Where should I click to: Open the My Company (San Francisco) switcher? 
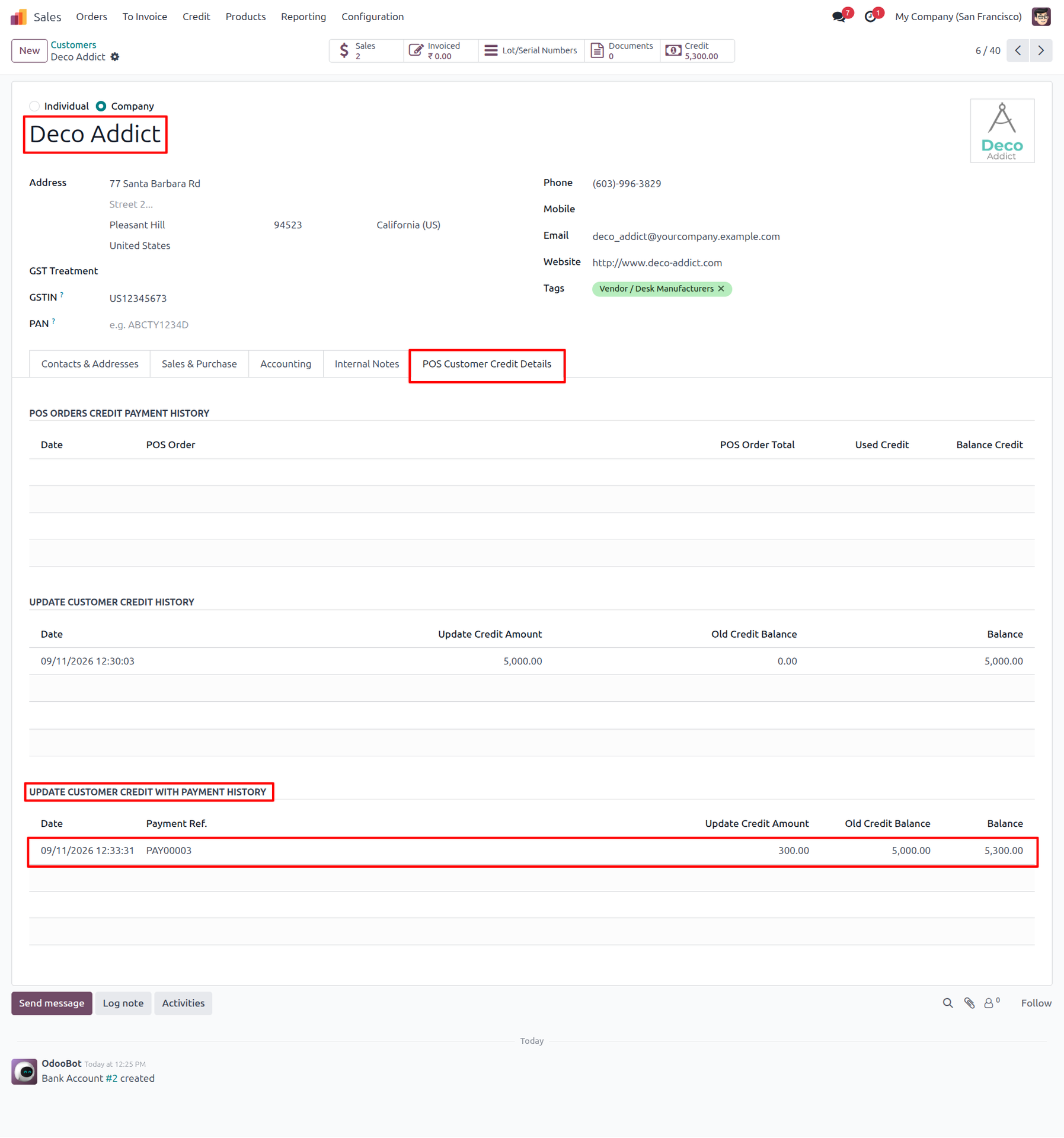click(x=958, y=17)
